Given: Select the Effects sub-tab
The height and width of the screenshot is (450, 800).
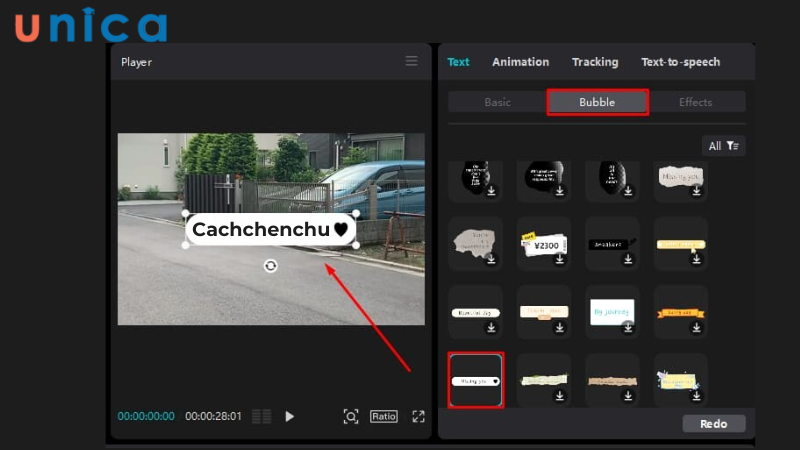Looking at the screenshot, I should (x=695, y=102).
